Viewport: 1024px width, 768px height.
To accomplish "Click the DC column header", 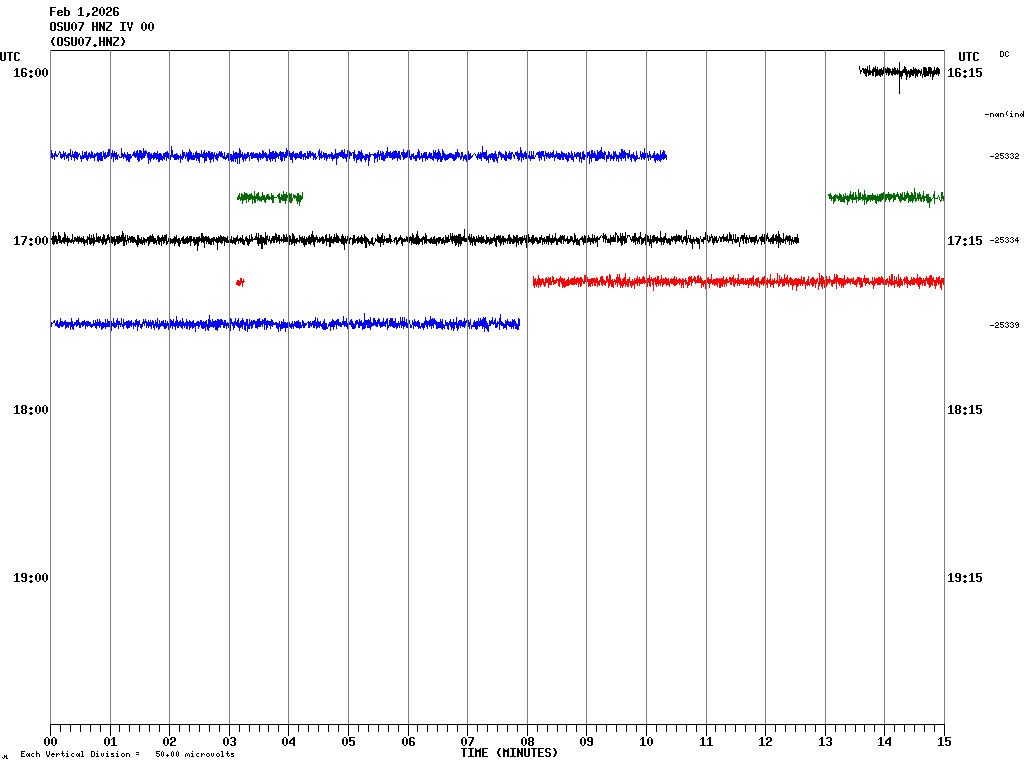I will pyautogui.click(x=1004, y=54).
